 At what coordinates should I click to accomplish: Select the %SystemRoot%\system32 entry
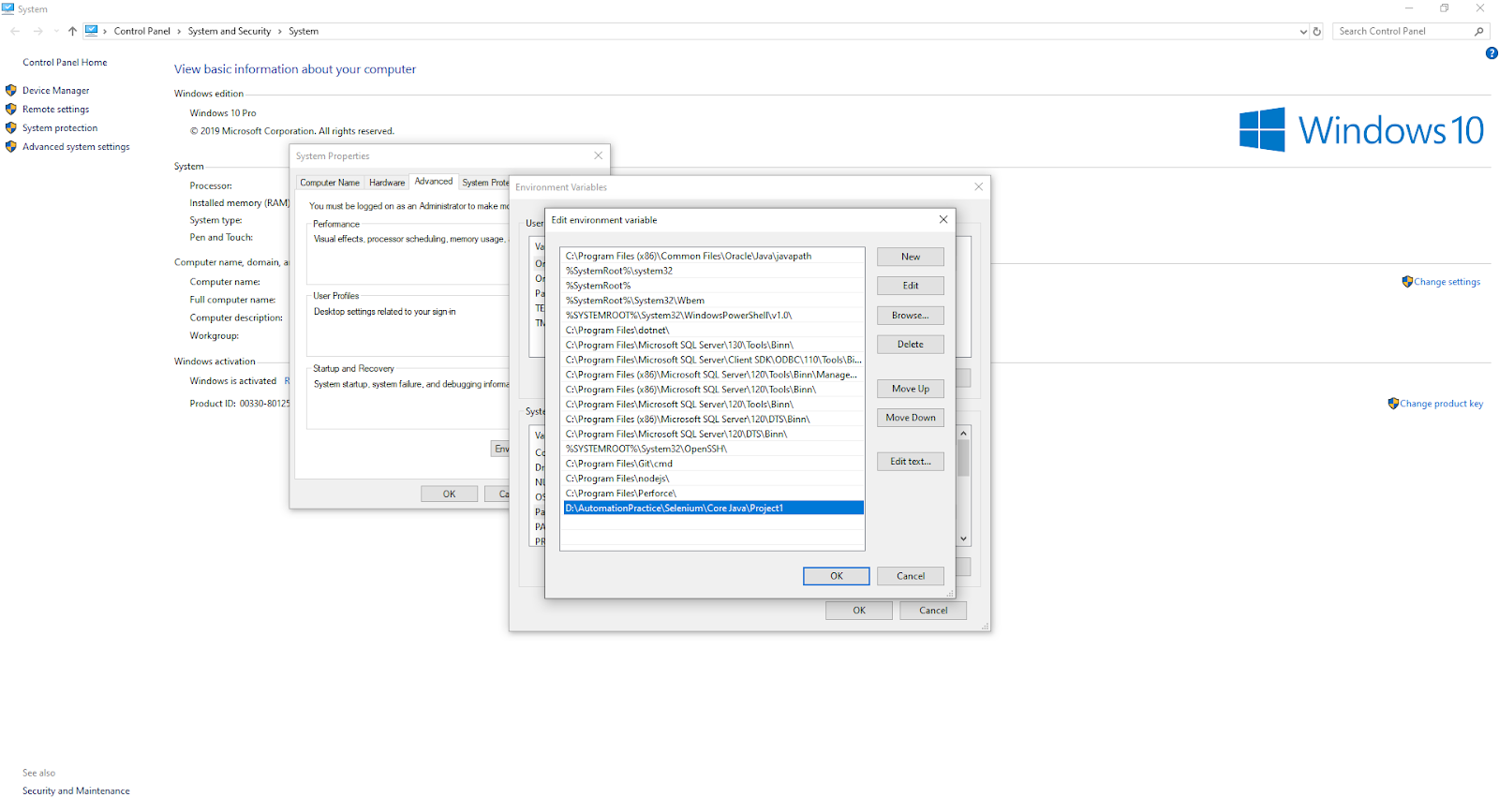(x=713, y=271)
